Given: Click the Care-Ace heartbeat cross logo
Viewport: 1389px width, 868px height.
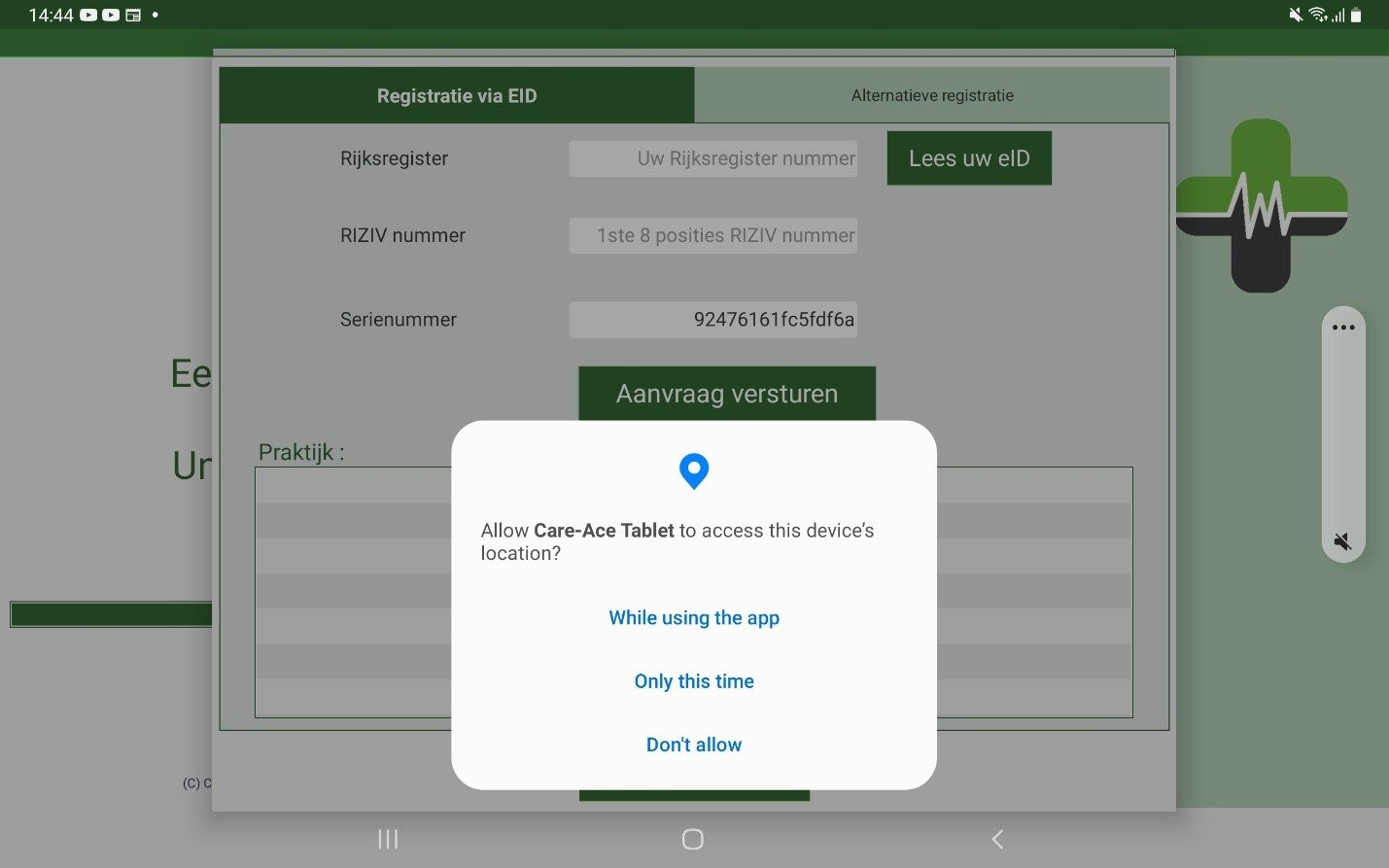Looking at the screenshot, I should click(1262, 206).
